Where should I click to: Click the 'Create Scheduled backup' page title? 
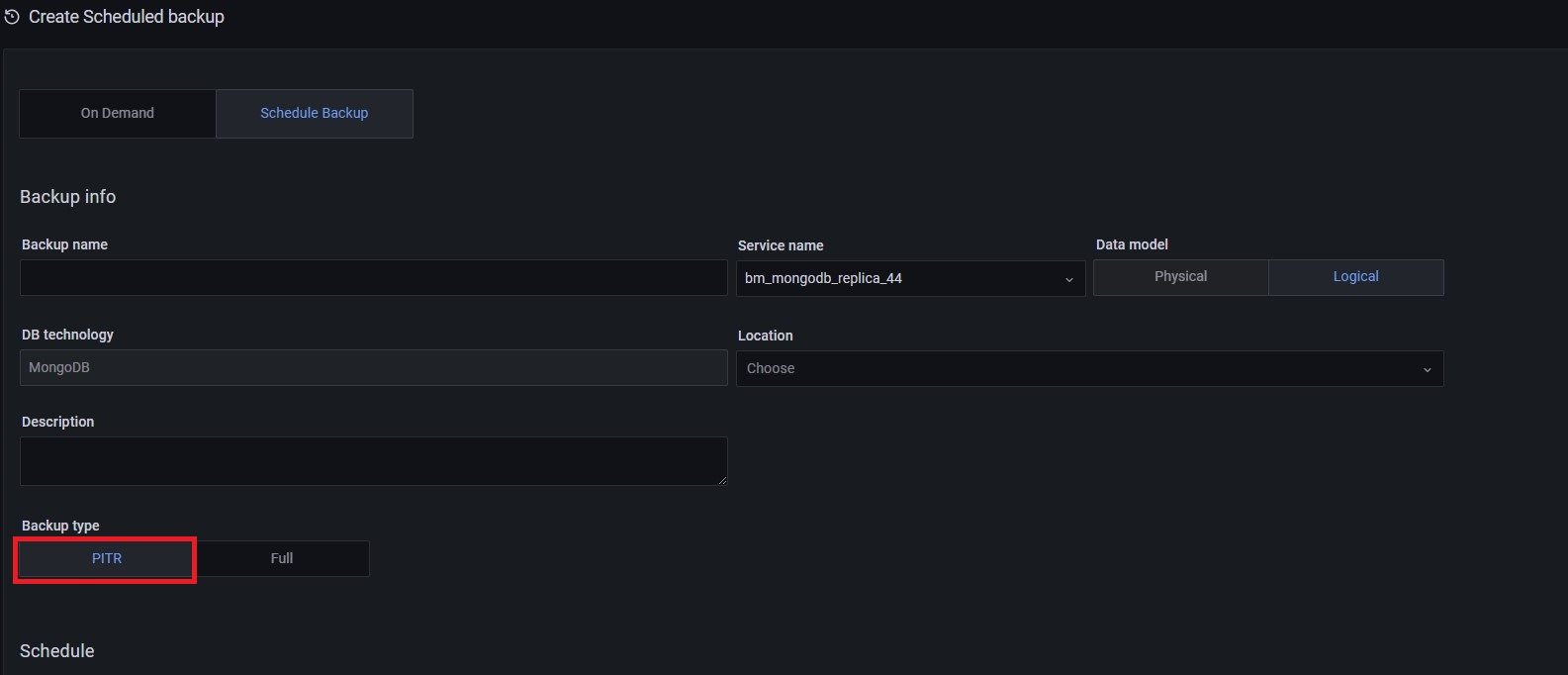(127, 17)
